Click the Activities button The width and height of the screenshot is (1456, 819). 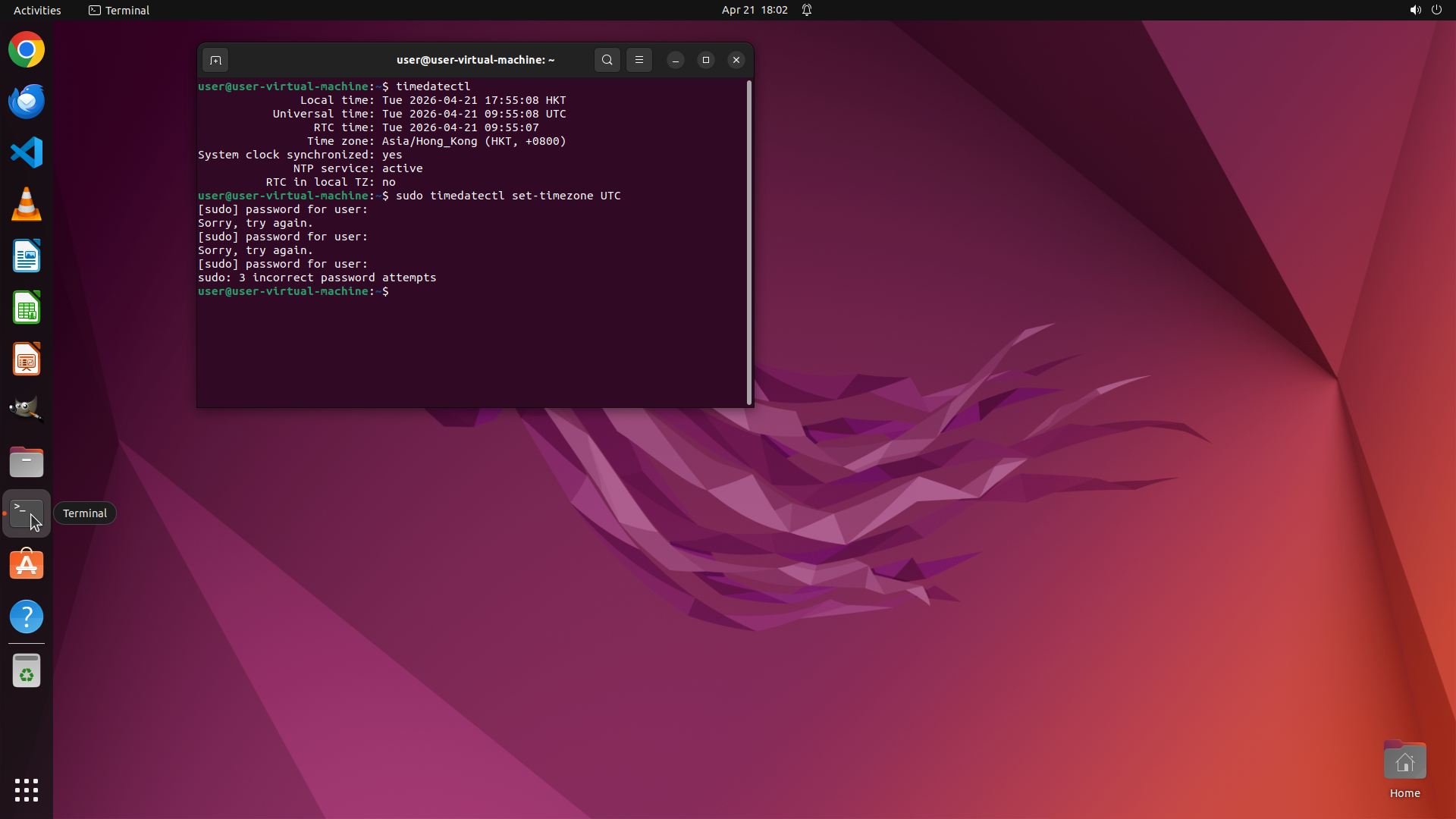click(x=37, y=10)
